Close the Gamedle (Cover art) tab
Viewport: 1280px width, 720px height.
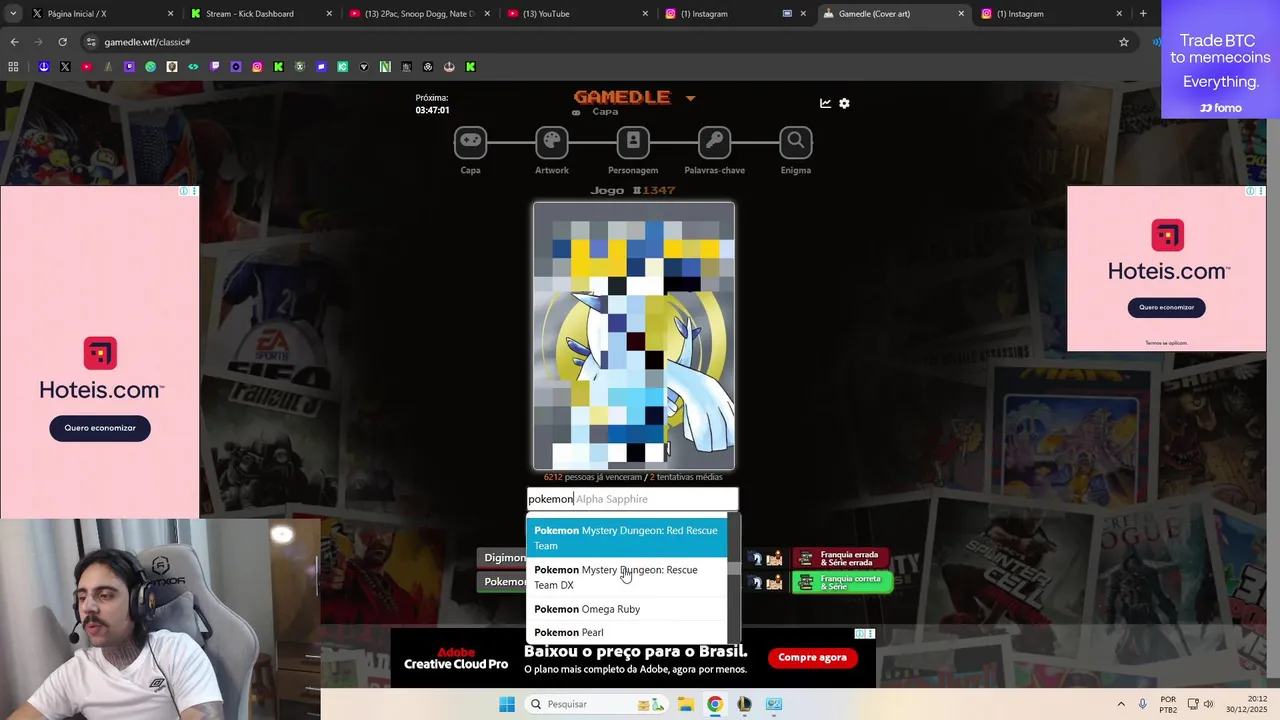(x=961, y=14)
